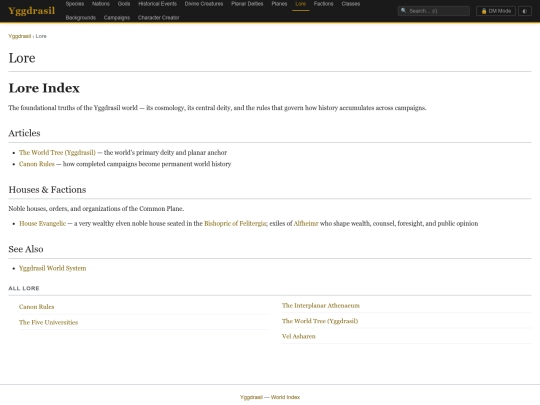Click Yggdrasil breadcrumb link
540x405 pixels.
pos(20,36)
